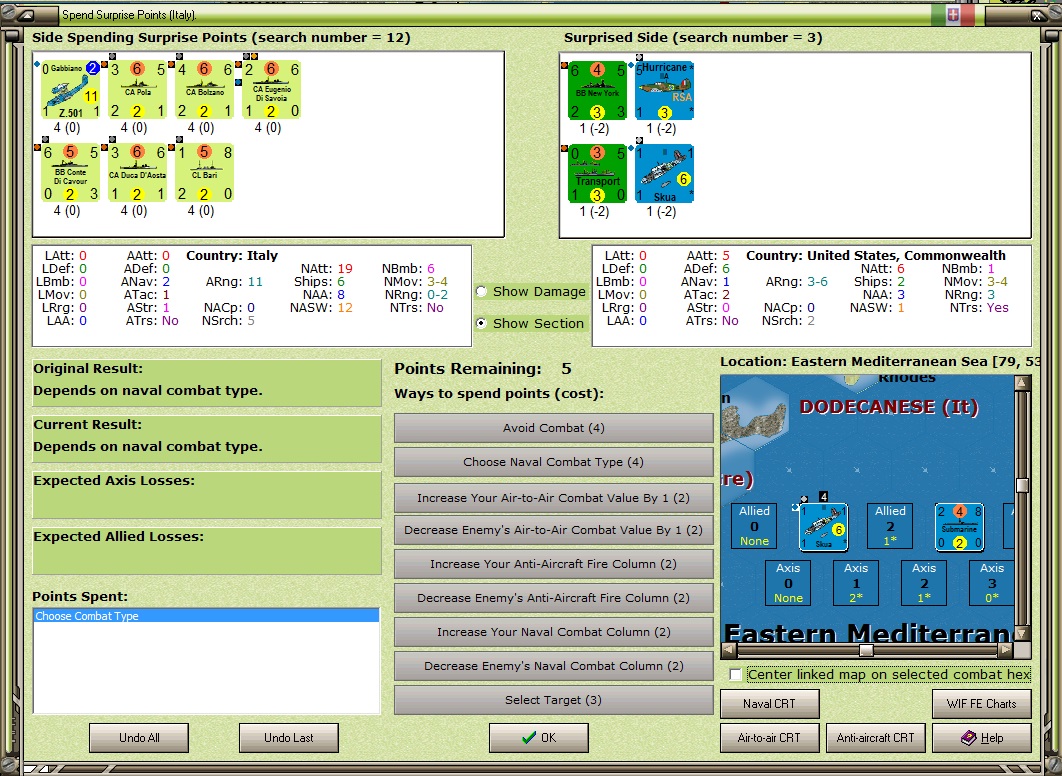Click the Submarine unit on the map
The image size is (1062, 776).
(x=959, y=527)
